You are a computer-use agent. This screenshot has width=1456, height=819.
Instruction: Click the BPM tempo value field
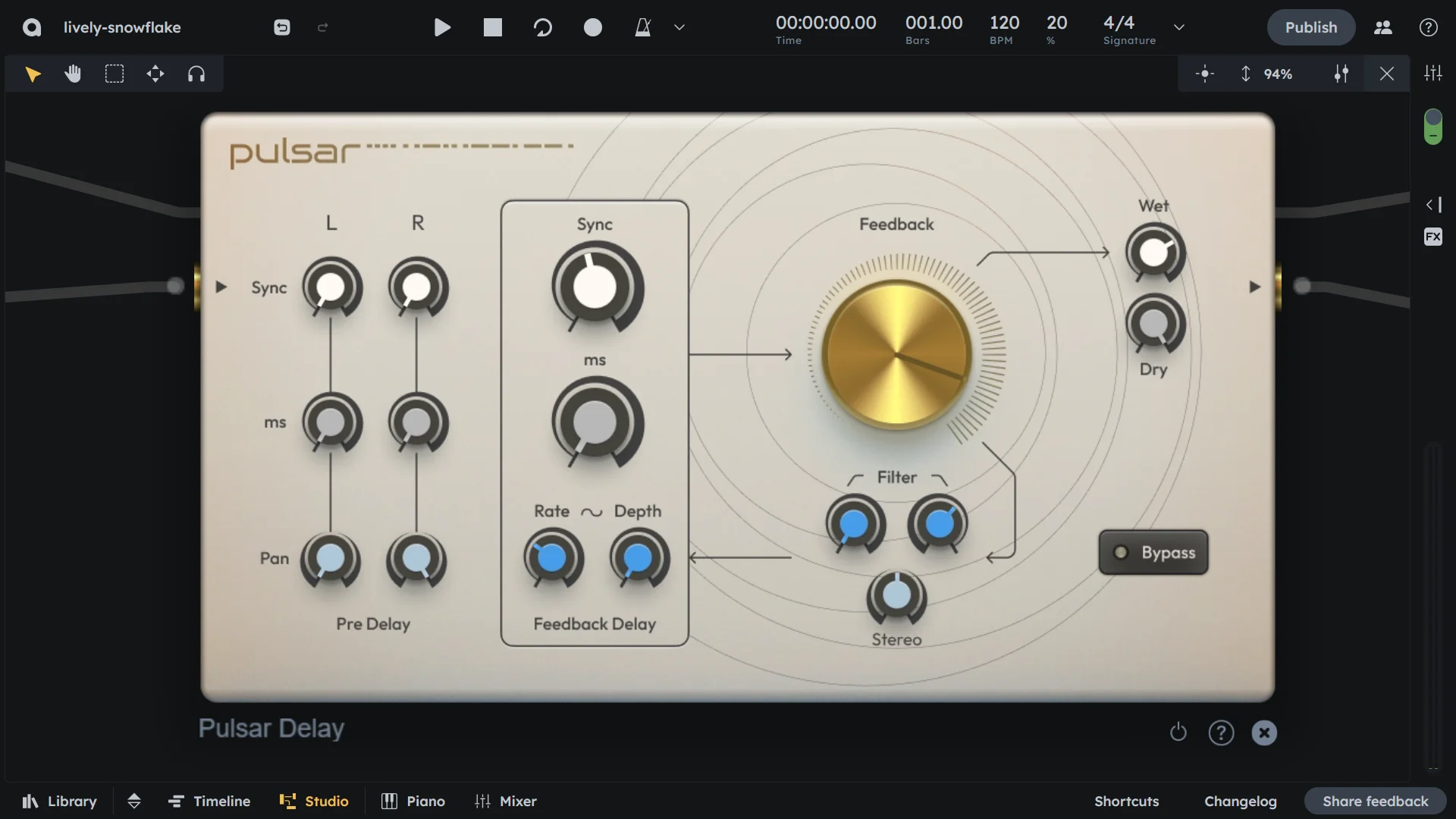click(x=1004, y=24)
